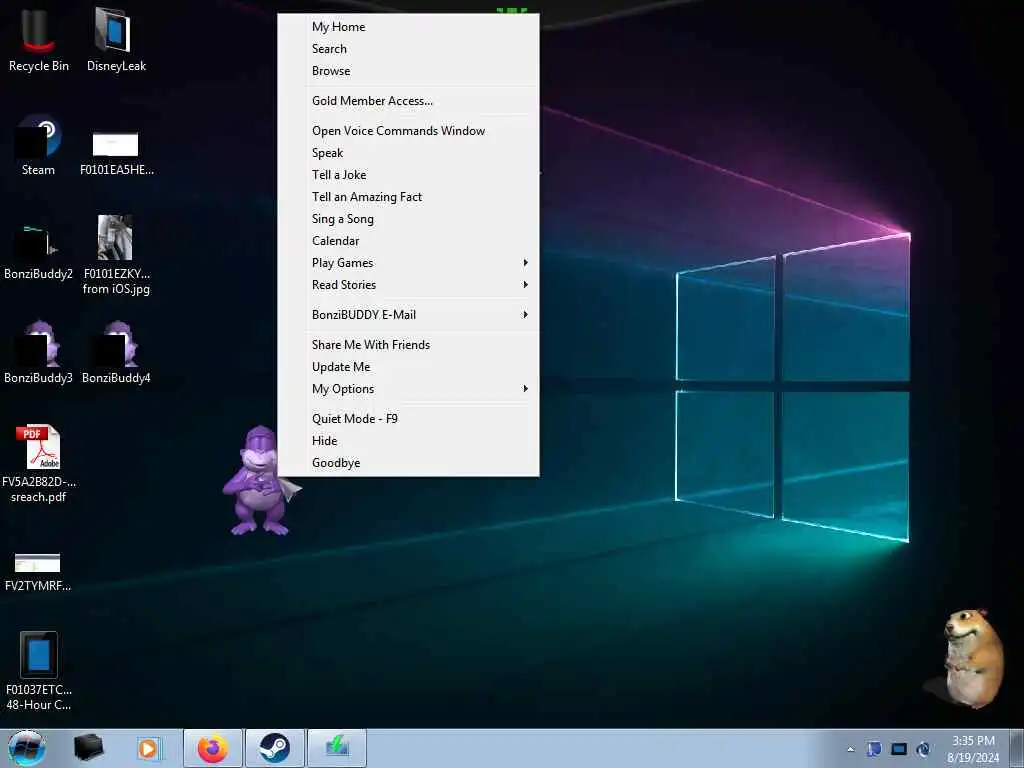Open the Windows Start orb
The image size is (1024, 768).
(x=27, y=748)
